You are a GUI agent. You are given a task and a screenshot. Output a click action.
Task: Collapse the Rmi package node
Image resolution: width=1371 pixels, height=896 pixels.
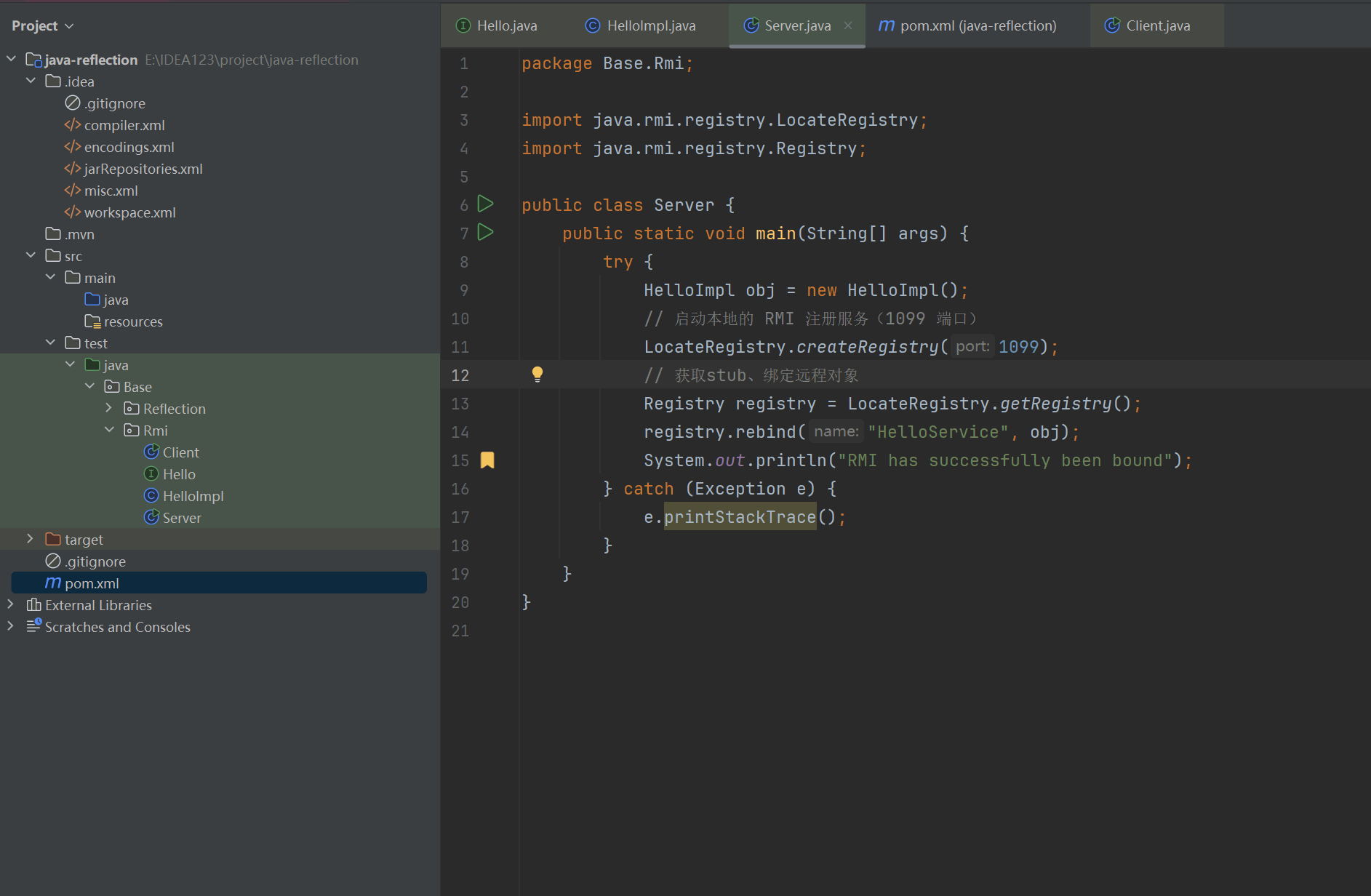[109, 430]
